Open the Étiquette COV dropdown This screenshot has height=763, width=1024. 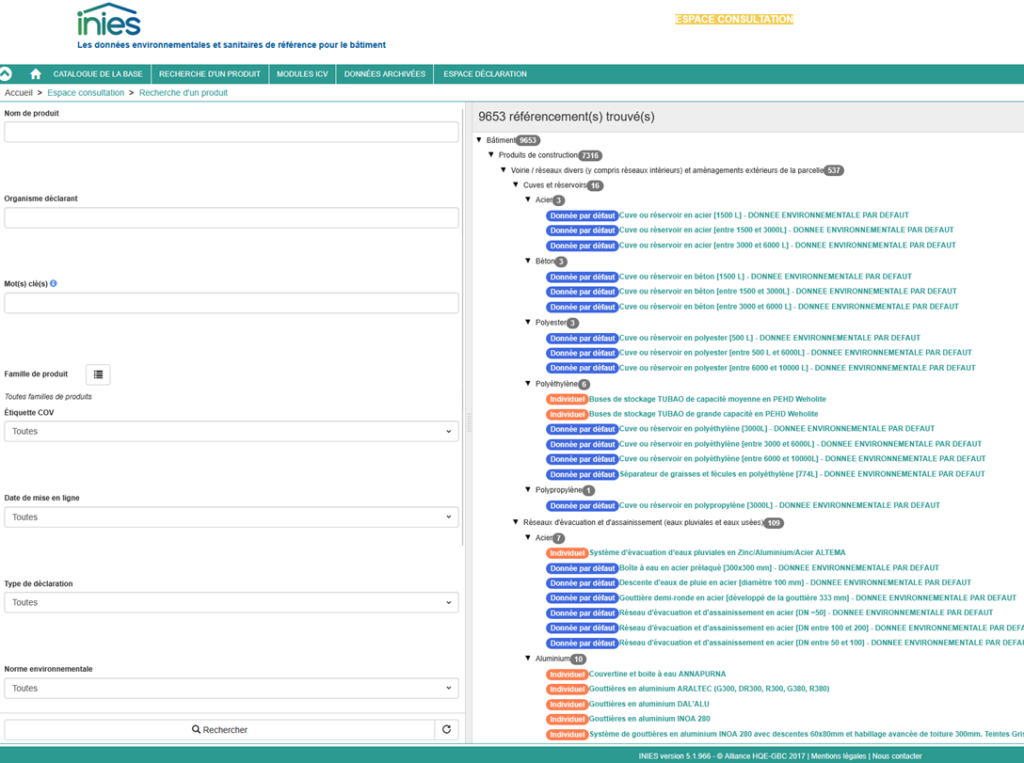[x=231, y=432]
